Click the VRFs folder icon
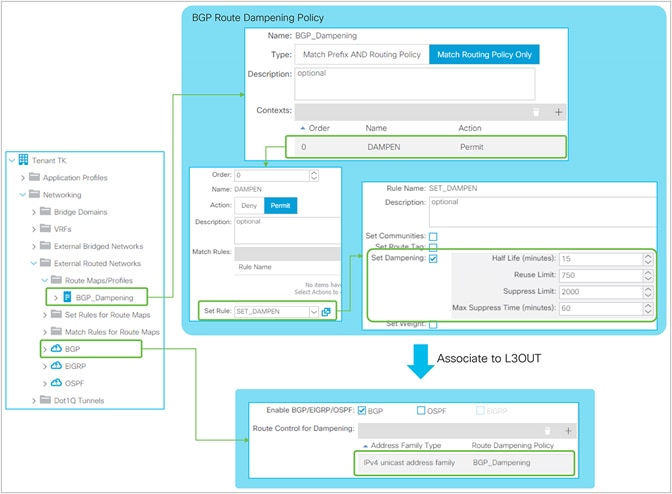The height and width of the screenshot is (494, 672). [45, 228]
